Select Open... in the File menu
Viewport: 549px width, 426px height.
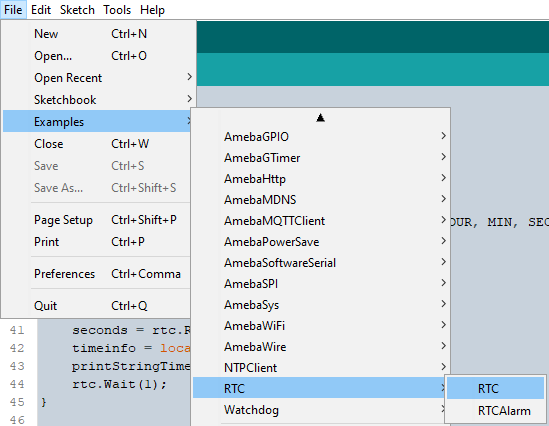(97, 56)
